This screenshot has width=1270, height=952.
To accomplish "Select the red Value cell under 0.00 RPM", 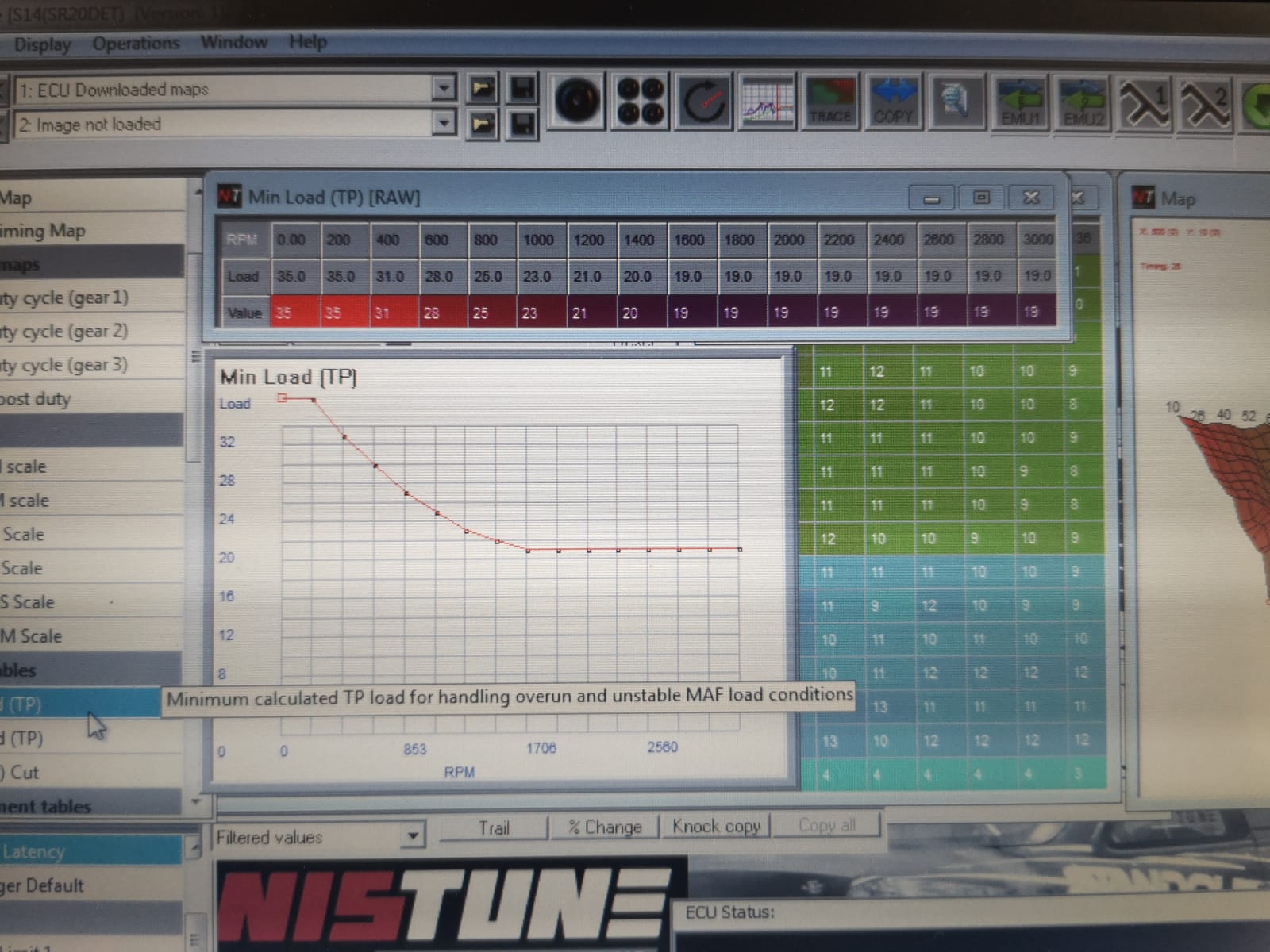I will (x=294, y=313).
